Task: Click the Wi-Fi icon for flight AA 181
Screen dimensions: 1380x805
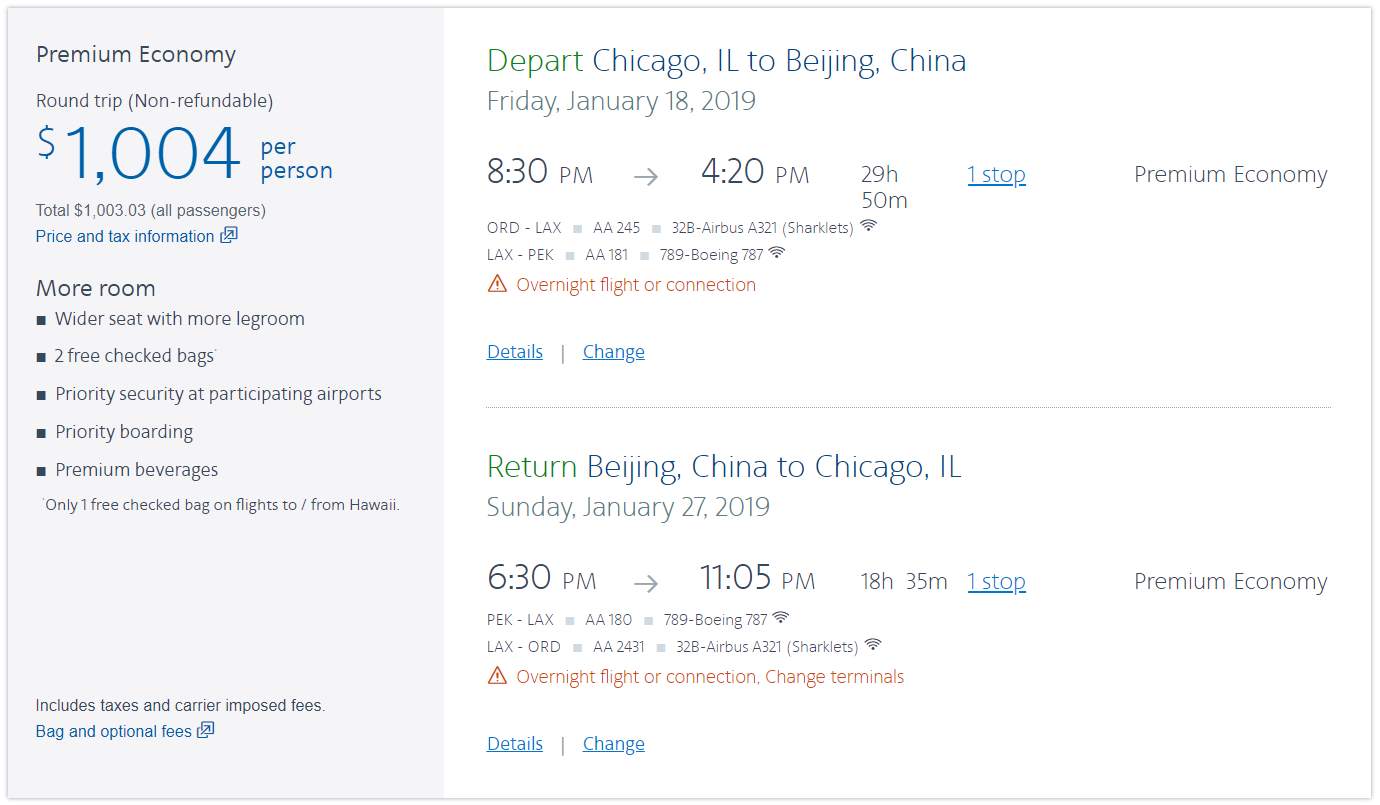Action: [x=777, y=254]
